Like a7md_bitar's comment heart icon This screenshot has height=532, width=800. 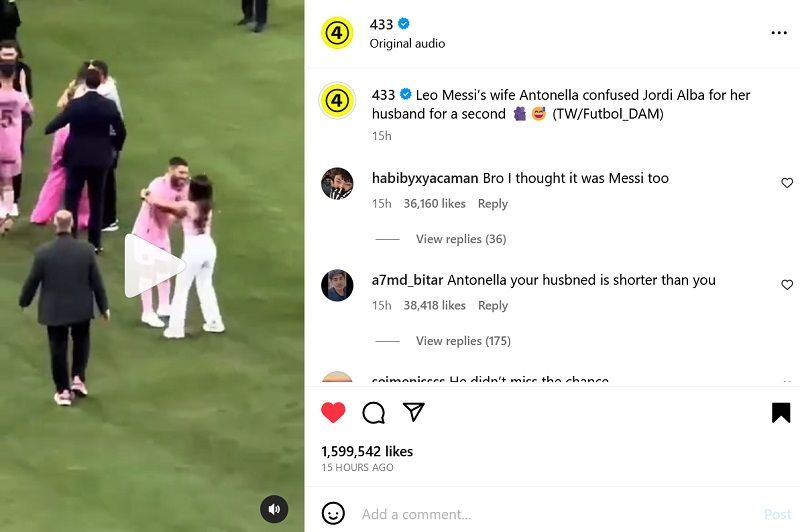[x=787, y=285]
